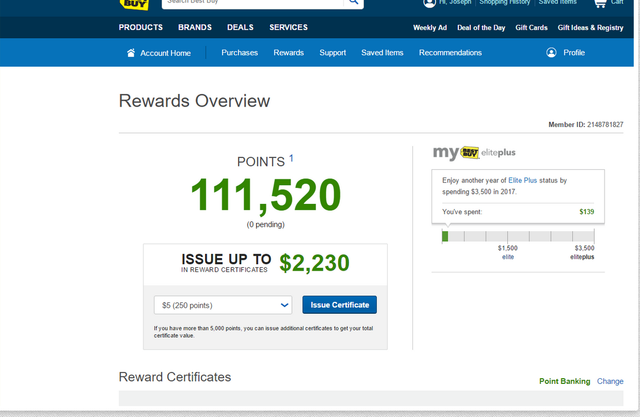The image size is (640, 417).
Task: Click the points footnote 1 superscript
Action: tap(291, 158)
